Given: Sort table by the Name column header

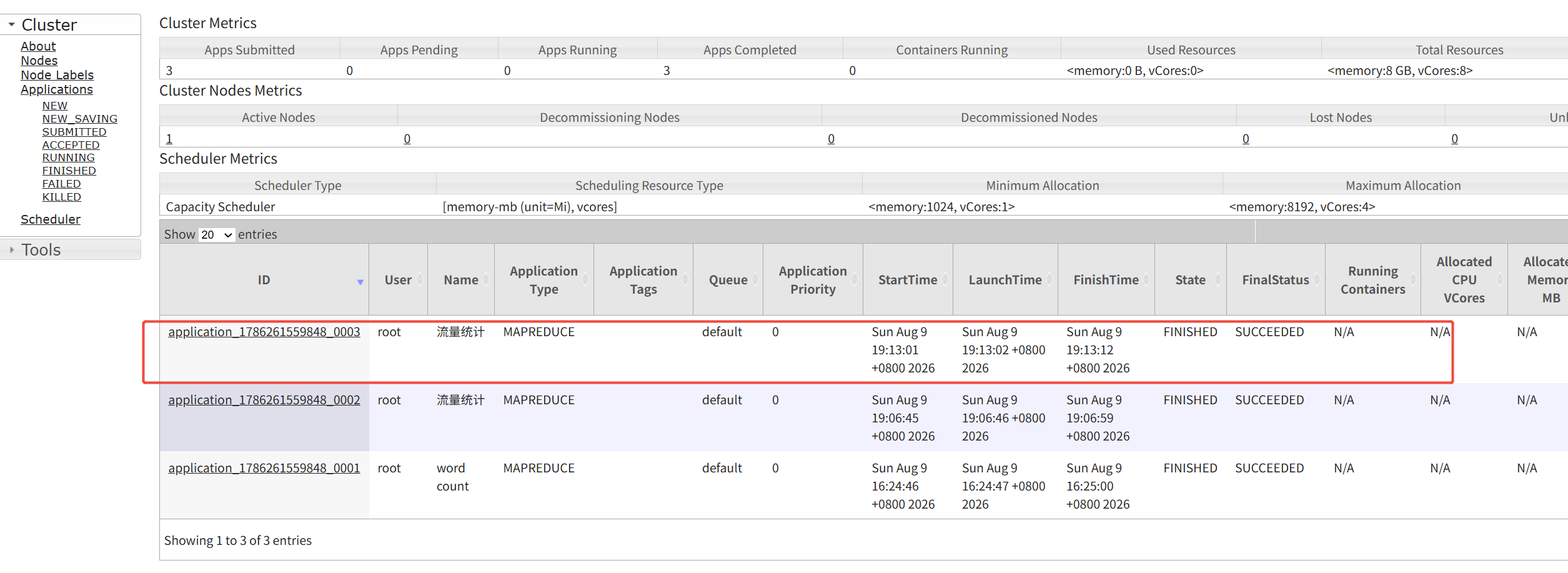Looking at the screenshot, I should click(x=461, y=280).
